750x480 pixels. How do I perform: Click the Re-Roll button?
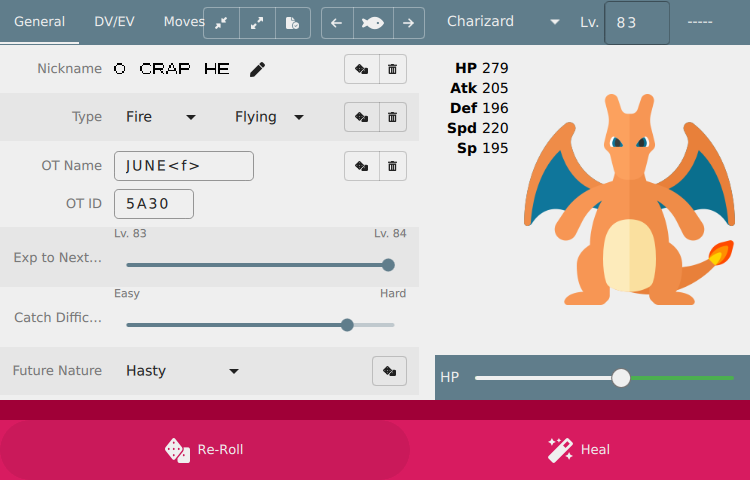coord(205,449)
